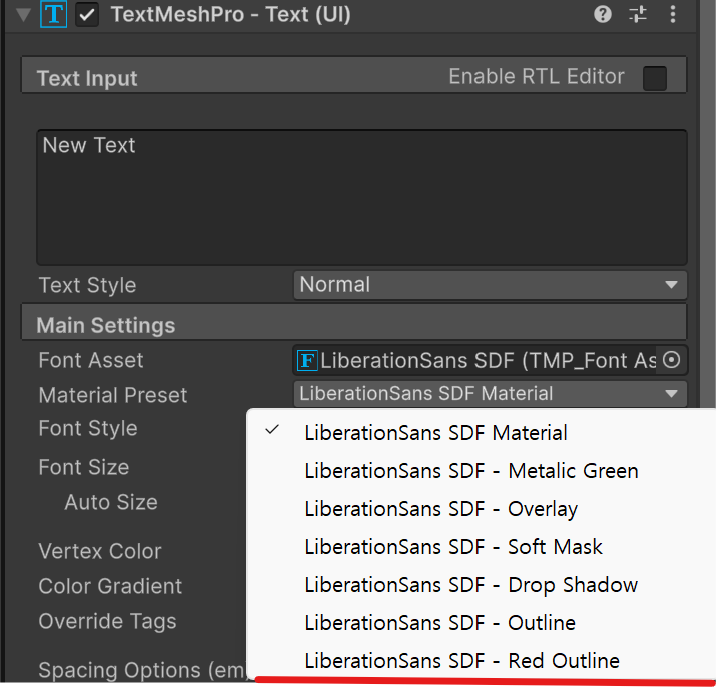The width and height of the screenshot is (716, 687).
Task: Click the Color Gradient label
Action: 110,586
